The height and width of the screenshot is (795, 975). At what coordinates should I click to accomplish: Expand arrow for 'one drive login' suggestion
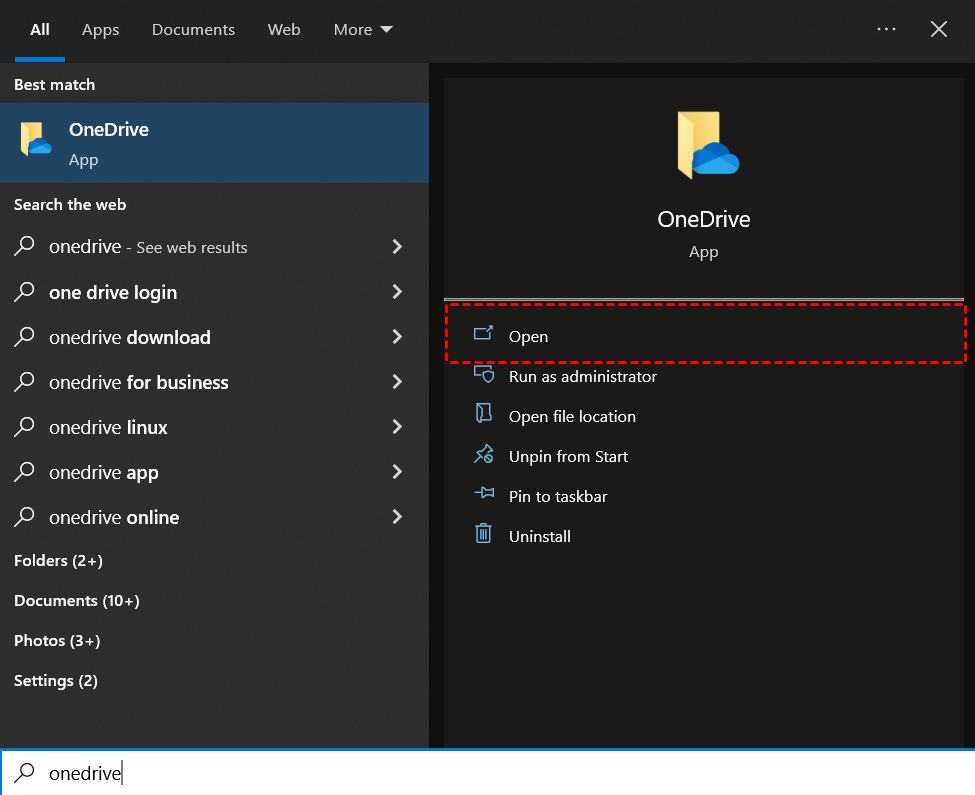pos(397,292)
